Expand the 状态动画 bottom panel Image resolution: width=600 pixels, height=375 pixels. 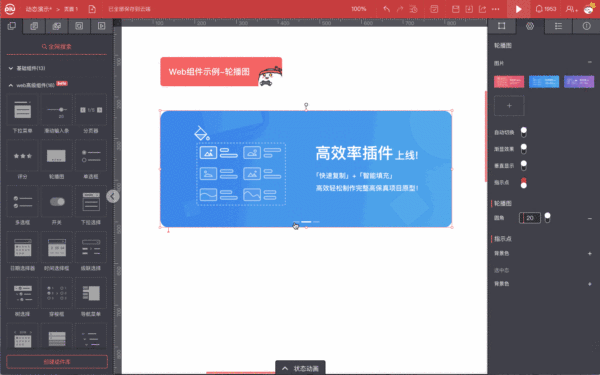pyautogui.click(x=300, y=368)
